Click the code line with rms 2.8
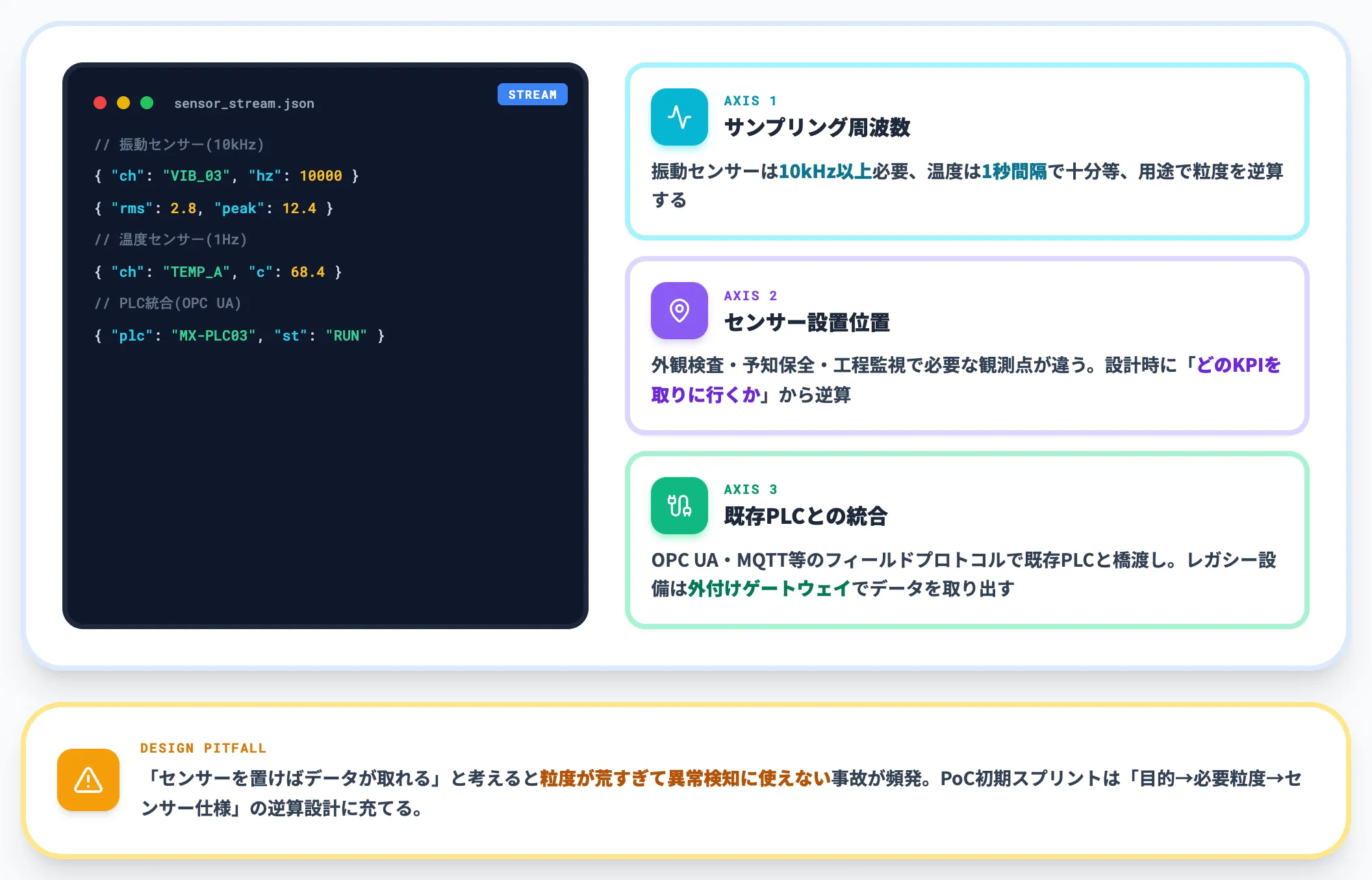The image size is (1372, 880). click(x=214, y=209)
